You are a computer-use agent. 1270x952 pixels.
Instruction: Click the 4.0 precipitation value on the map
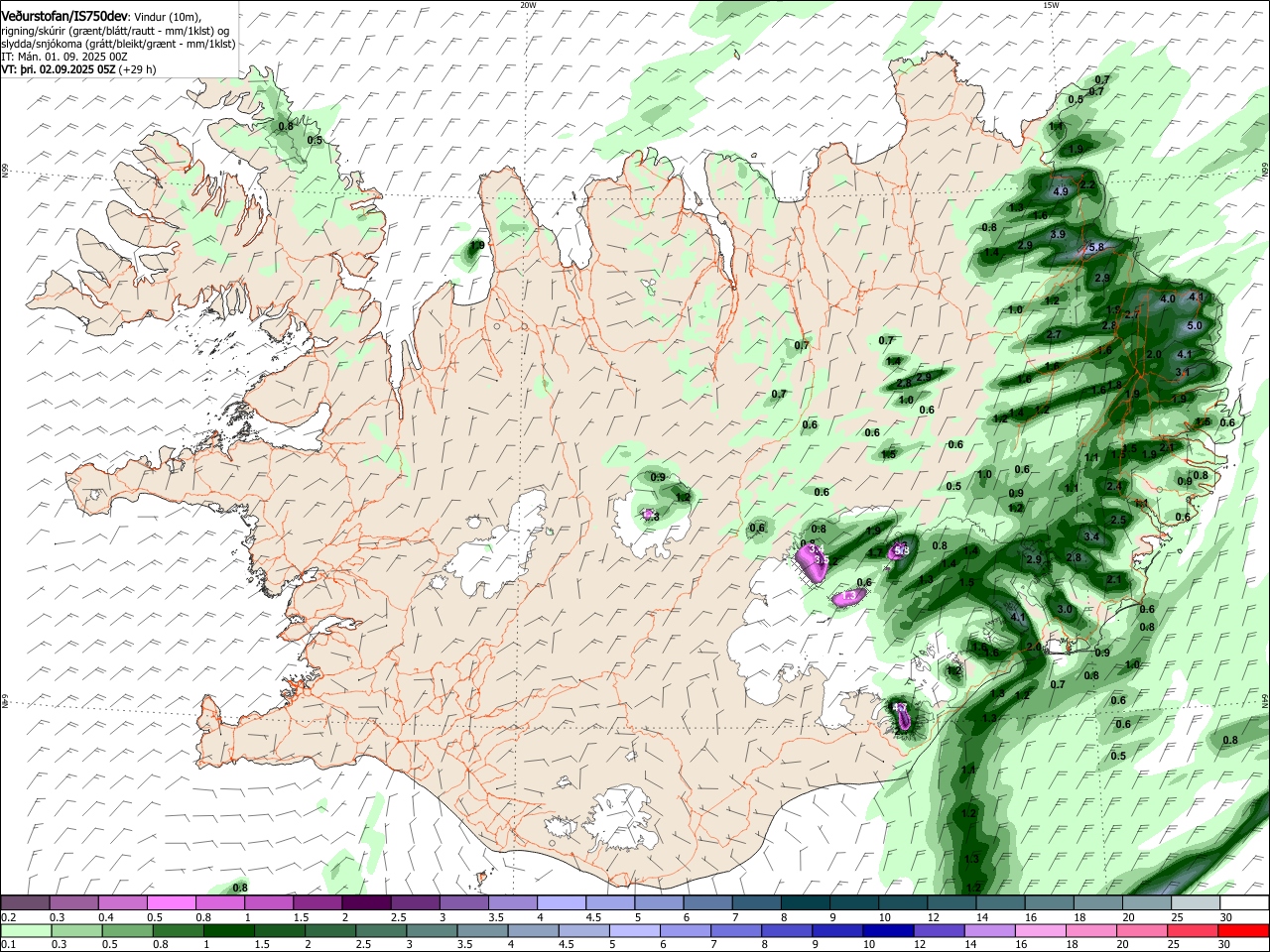pos(1168,298)
